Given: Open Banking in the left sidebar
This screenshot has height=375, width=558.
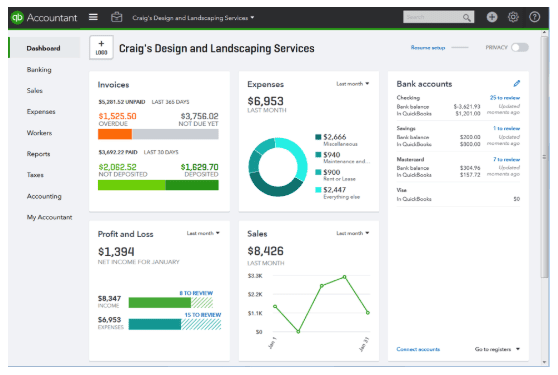Looking at the screenshot, I should point(39,70).
